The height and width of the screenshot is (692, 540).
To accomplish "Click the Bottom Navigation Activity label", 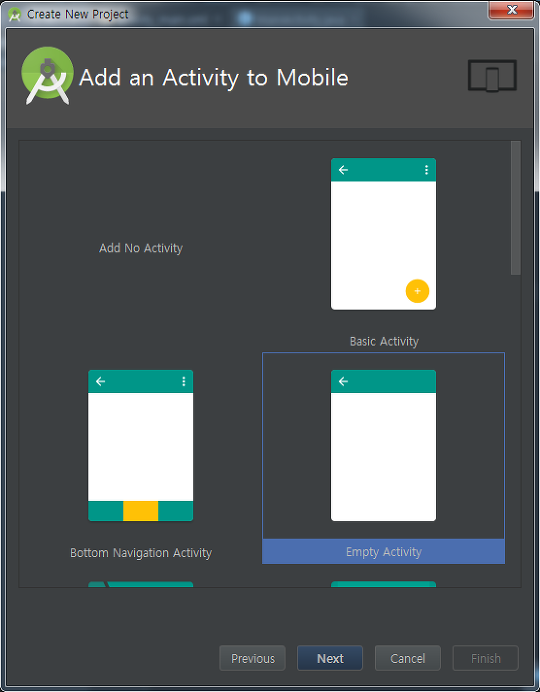I will coord(141,553).
